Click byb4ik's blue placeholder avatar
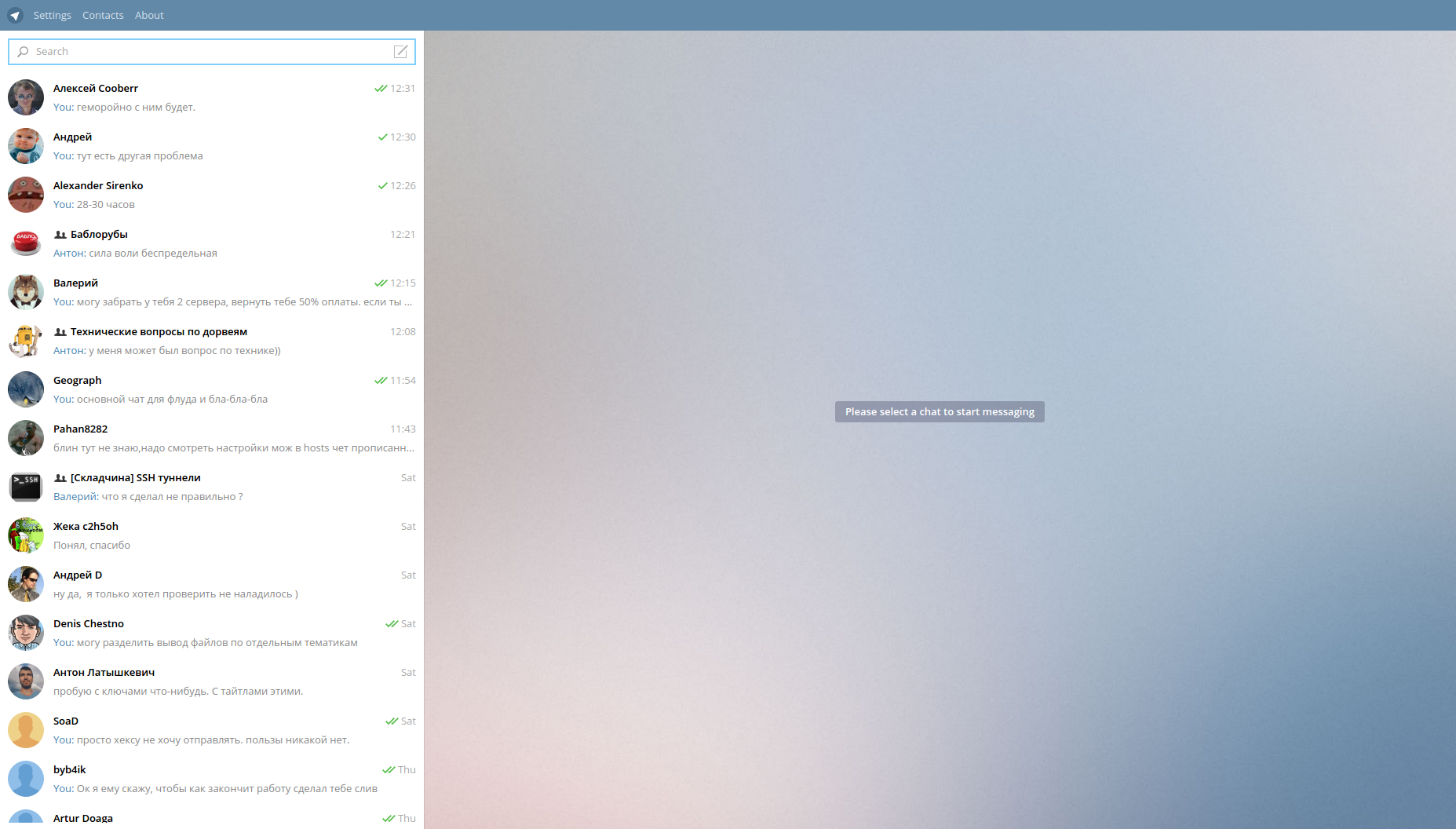The height and width of the screenshot is (829, 1456). [26, 779]
